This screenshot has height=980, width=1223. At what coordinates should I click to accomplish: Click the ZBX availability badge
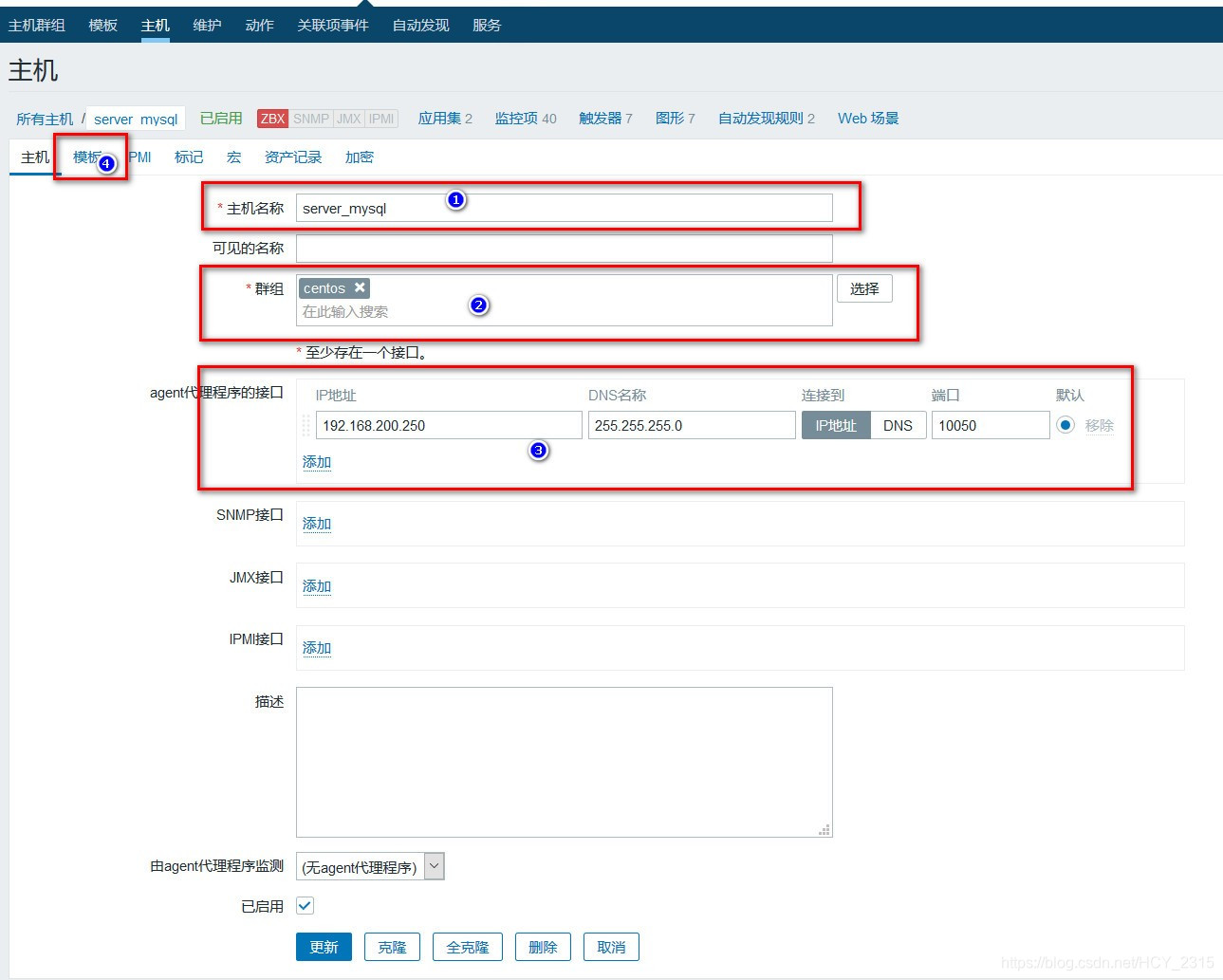coord(273,119)
